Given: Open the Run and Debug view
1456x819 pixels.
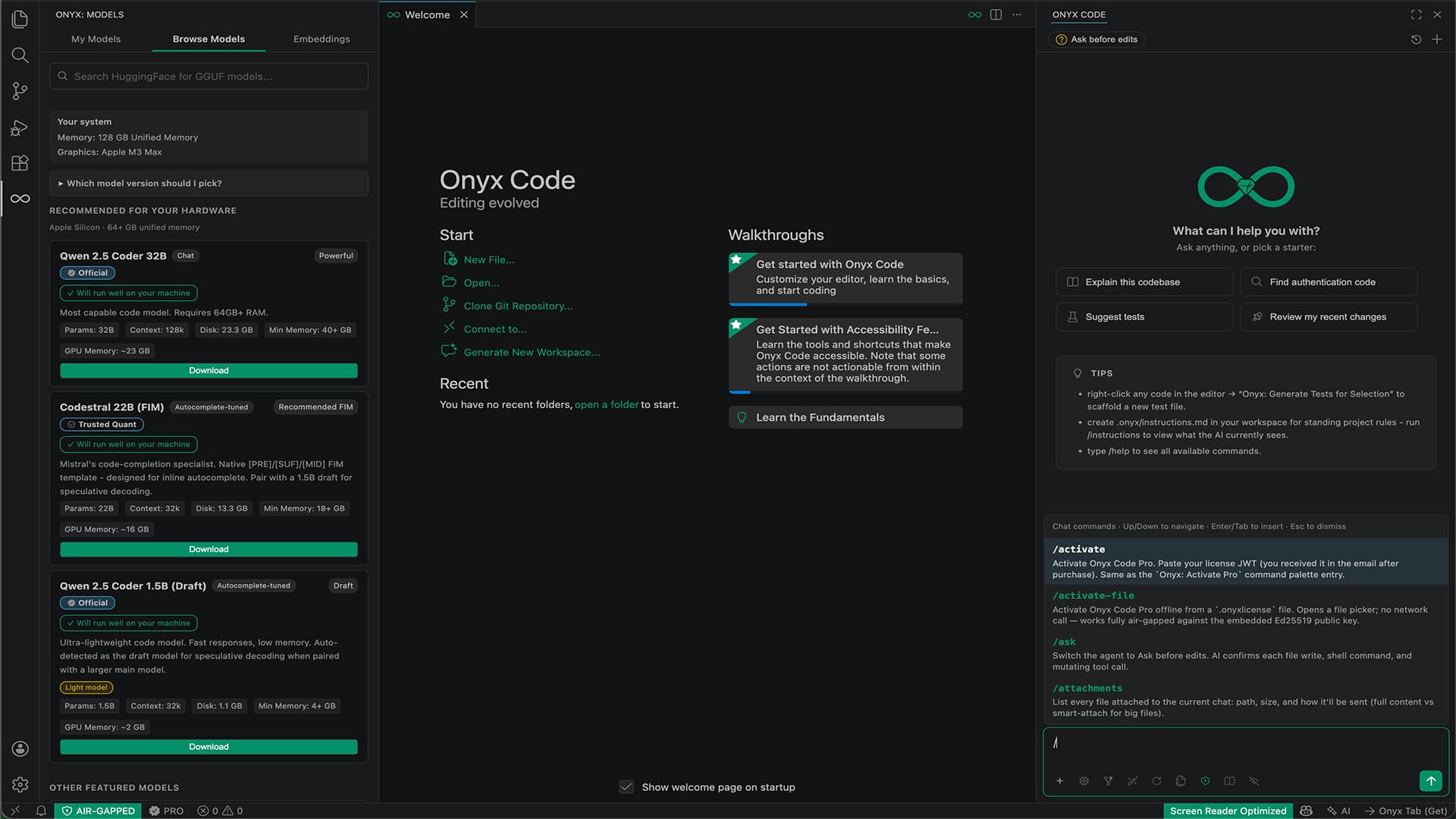Looking at the screenshot, I should (20, 127).
